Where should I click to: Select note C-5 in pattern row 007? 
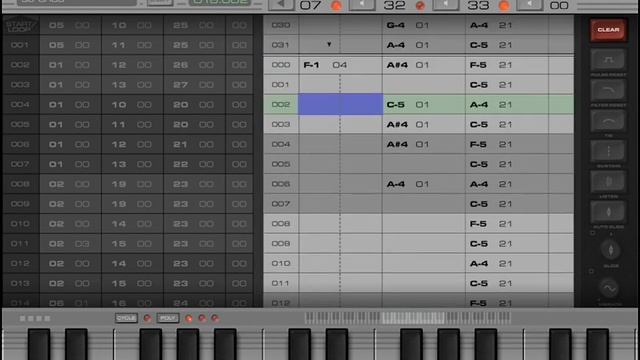pyautogui.click(x=479, y=204)
